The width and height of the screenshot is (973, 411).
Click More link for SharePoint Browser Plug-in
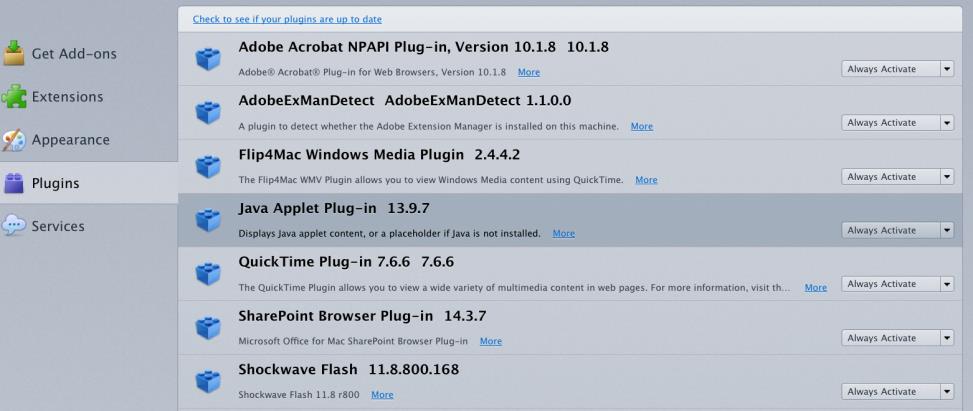coord(491,341)
